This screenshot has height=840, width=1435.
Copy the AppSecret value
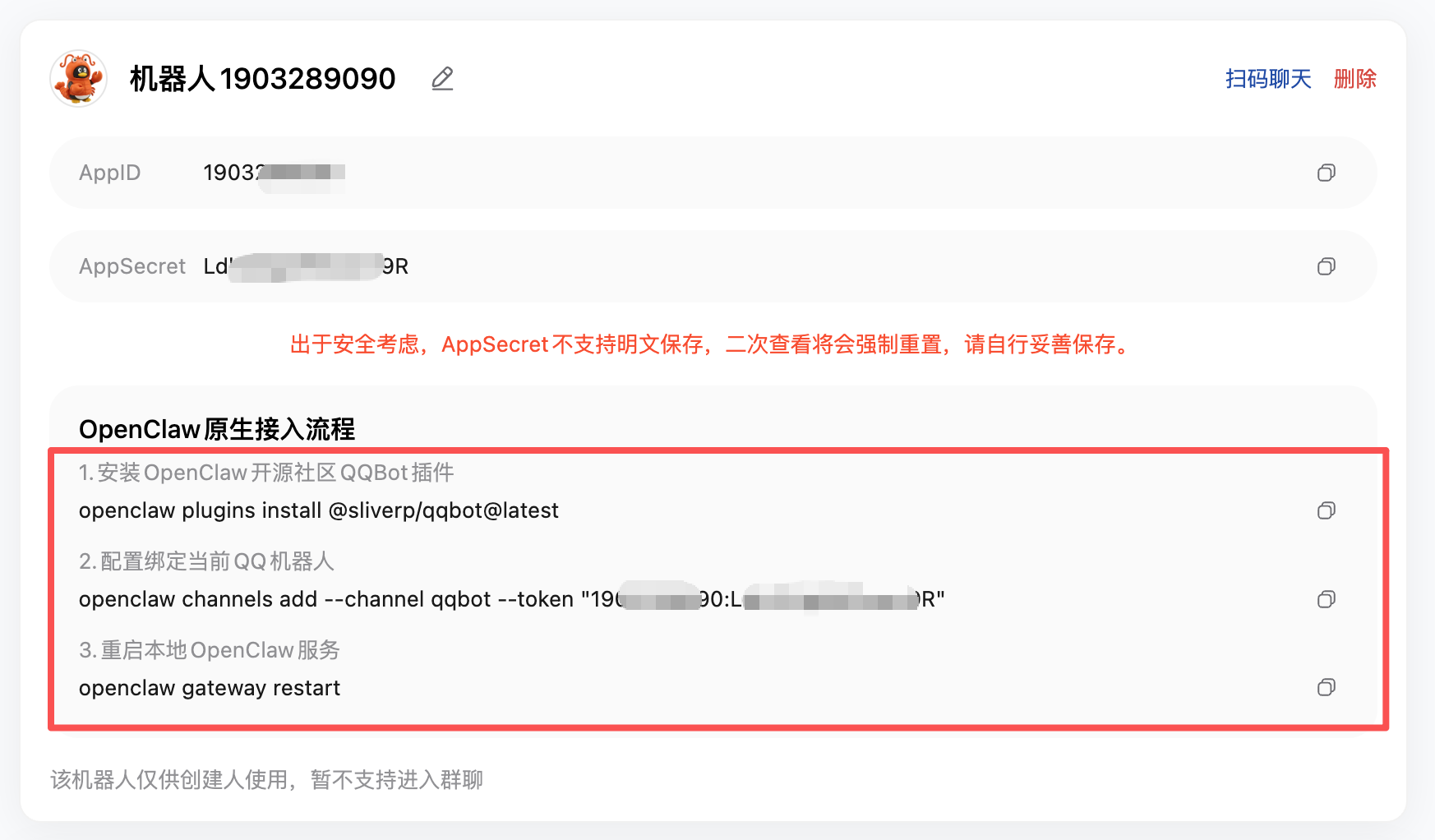[1326, 266]
